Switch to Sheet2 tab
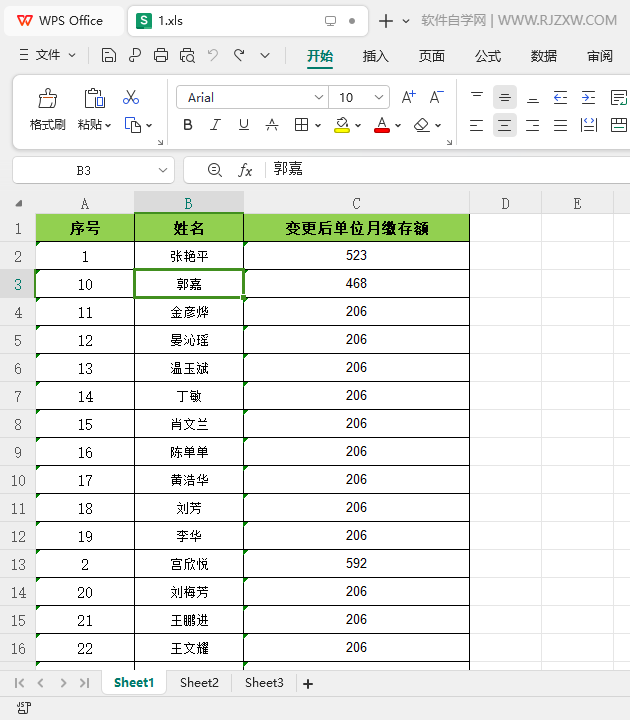This screenshot has height=720, width=630. tap(199, 683)
